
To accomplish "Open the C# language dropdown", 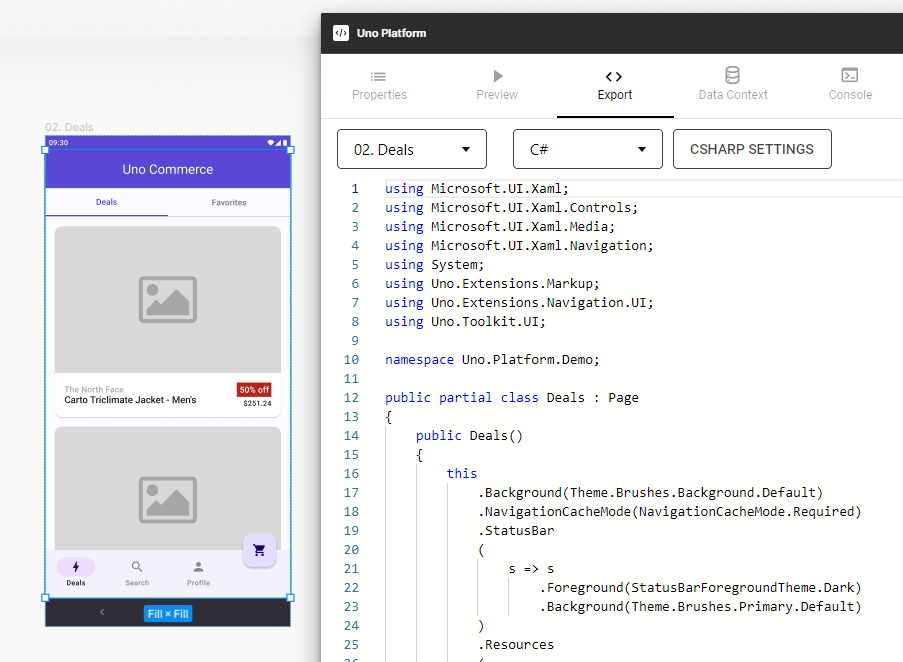I will [x=587, y=149].
